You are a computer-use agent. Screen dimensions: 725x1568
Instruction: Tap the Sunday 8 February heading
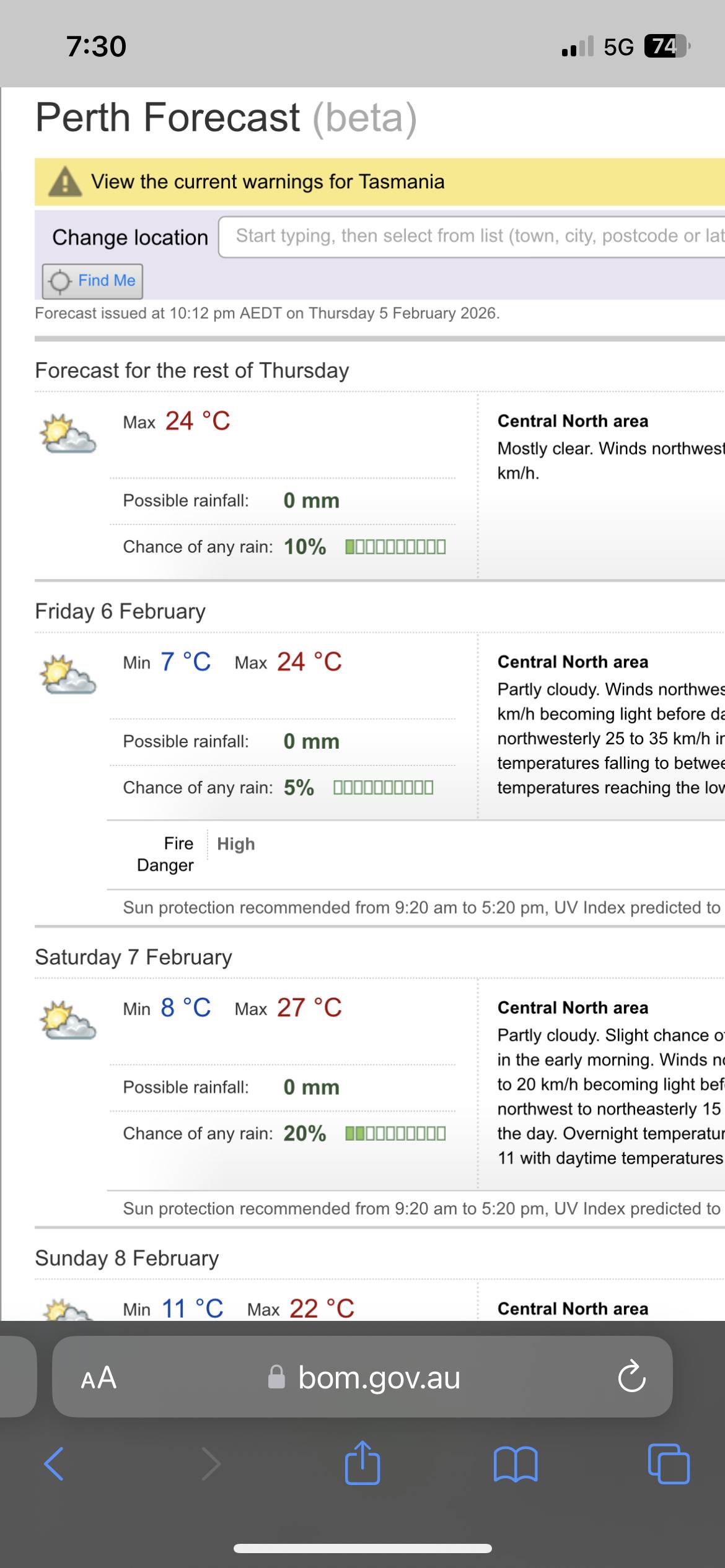pos(127,1258)
